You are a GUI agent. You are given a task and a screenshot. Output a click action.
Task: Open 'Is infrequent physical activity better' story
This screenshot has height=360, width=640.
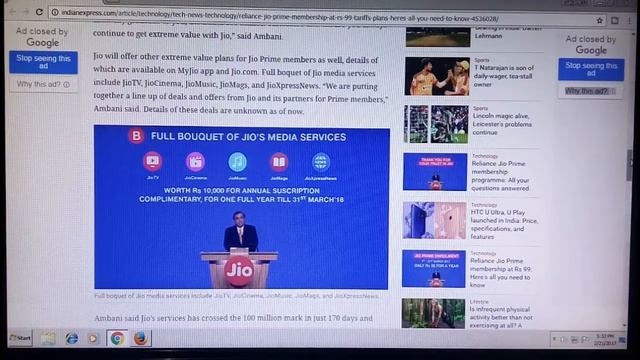click(501, 317)
